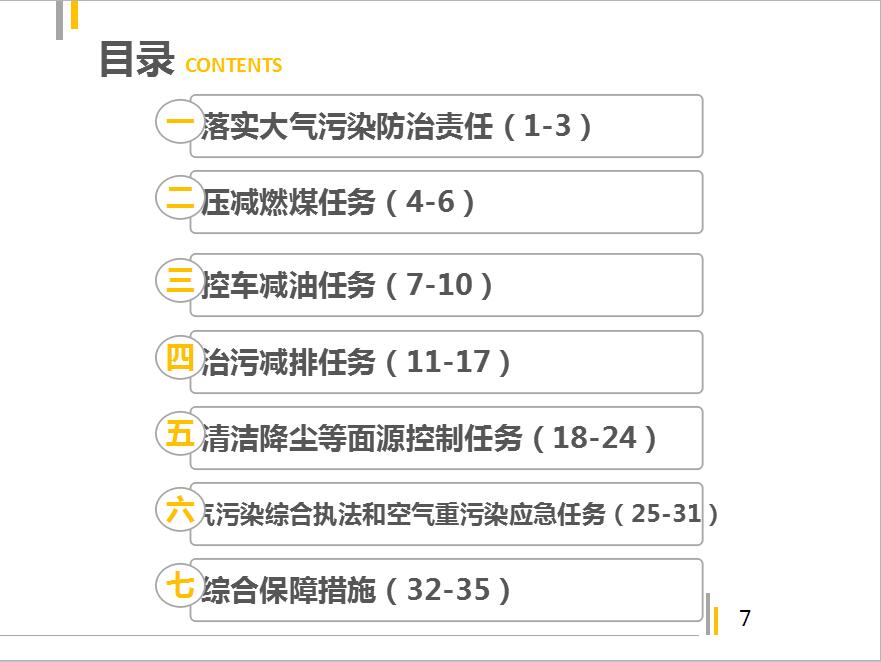The width and height of the screenshot is (881, 662).
Task: Click the circled 六 number badge
Action: [x=180, y=510]
